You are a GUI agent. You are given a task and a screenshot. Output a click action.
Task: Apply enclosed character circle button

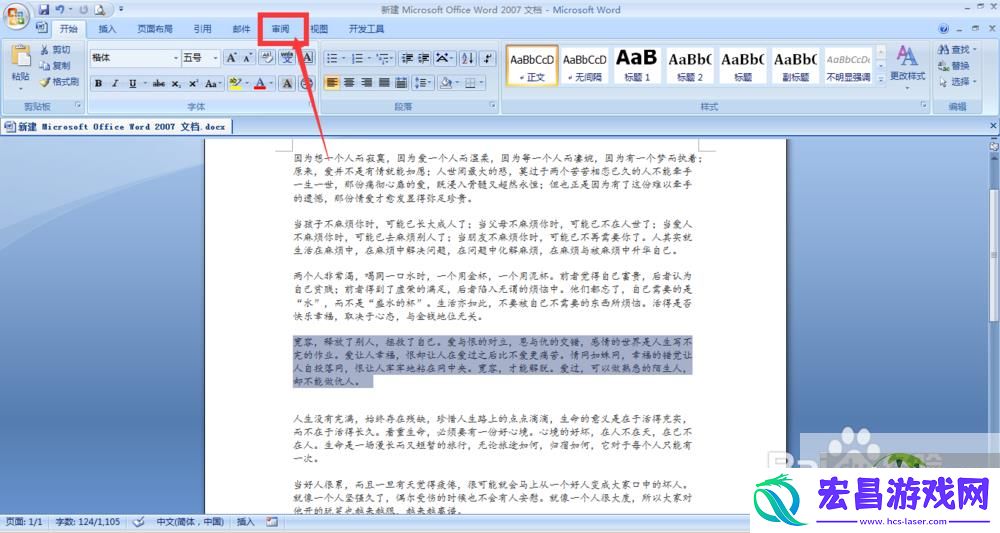[307, 84]
